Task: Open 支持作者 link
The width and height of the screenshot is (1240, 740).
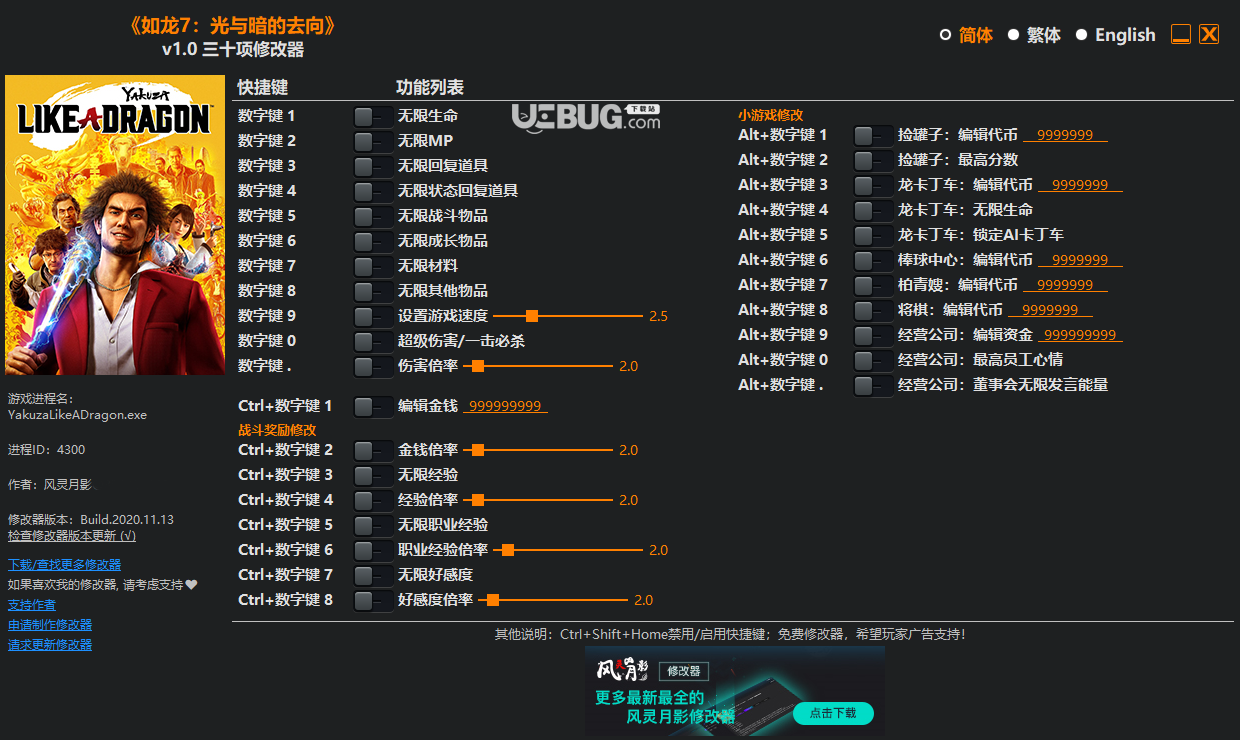Action: [x=32, y=605]
